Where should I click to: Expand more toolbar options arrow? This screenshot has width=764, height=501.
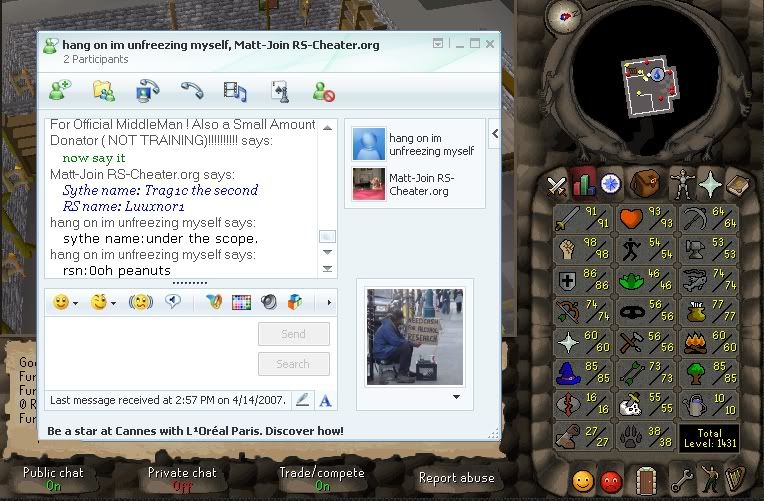click(329, 303)
